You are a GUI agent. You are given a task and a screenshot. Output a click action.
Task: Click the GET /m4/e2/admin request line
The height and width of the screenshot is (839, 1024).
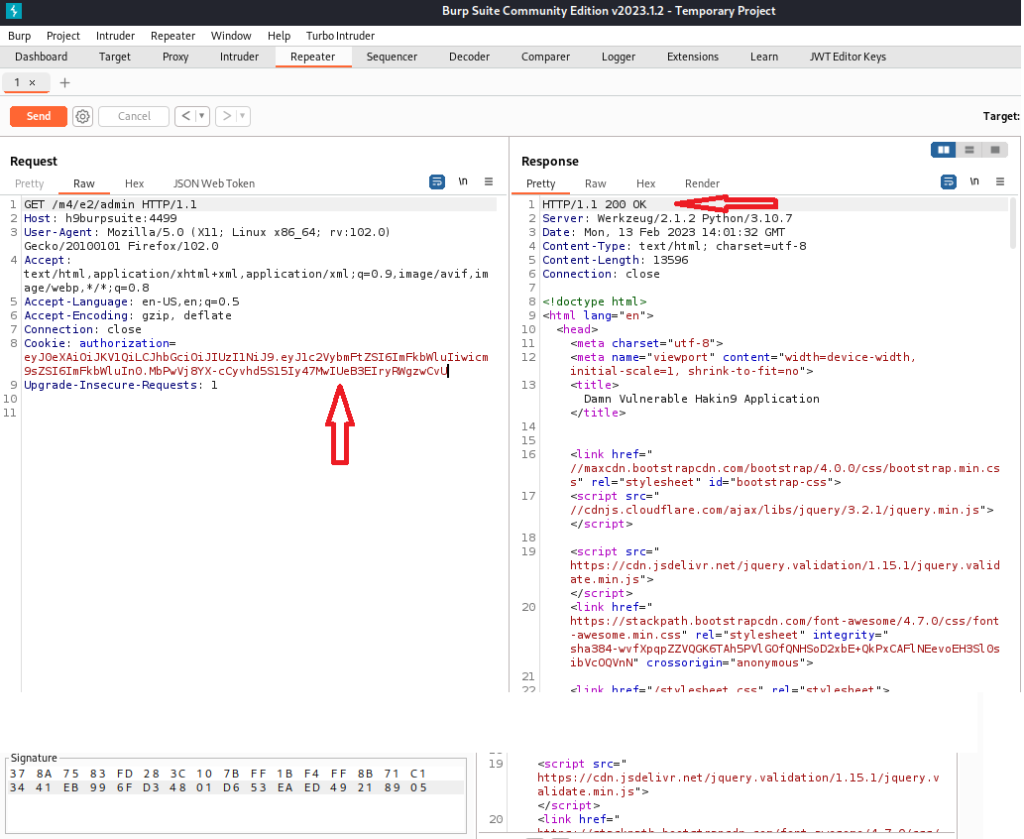(x=110, y=204)
